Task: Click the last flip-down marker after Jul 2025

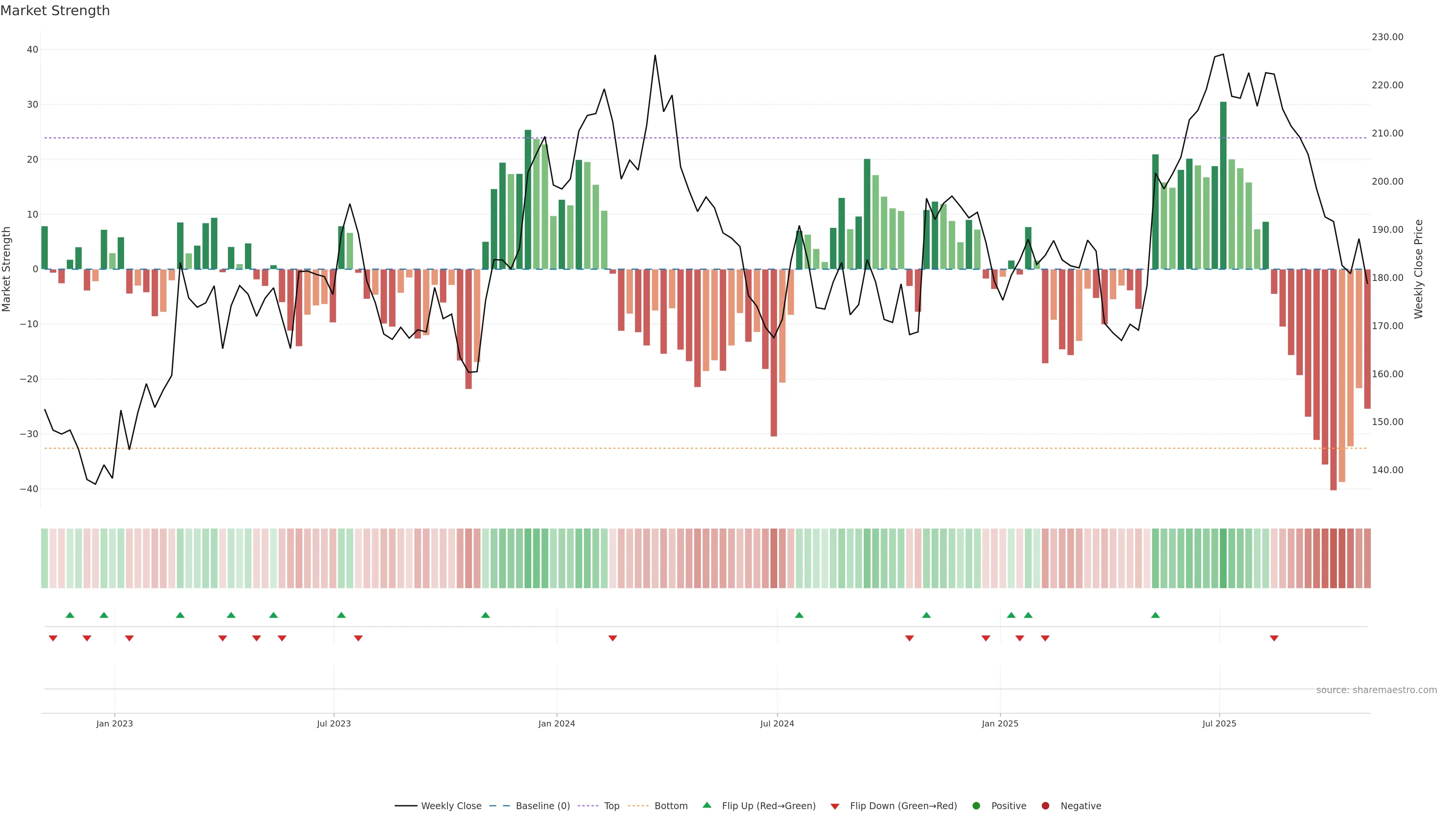Action: 1274,638
